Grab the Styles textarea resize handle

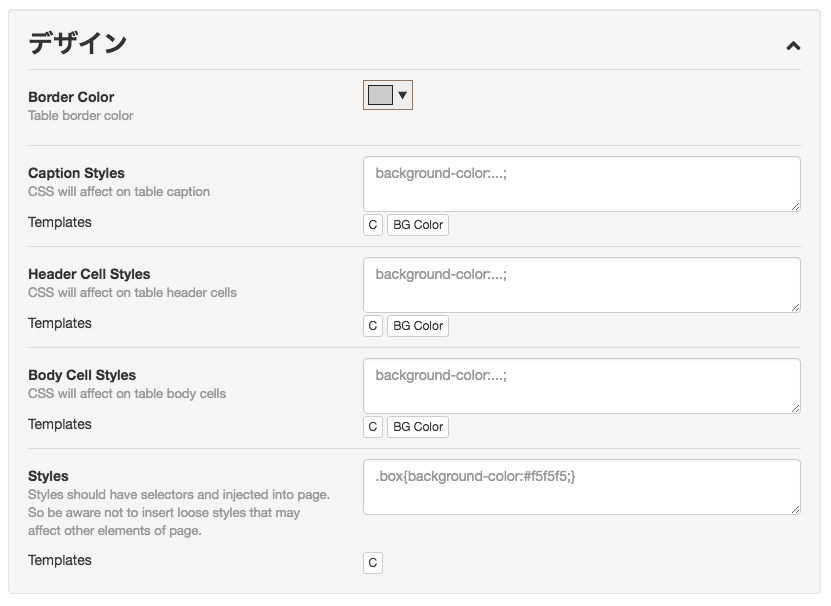pos(795,510)
